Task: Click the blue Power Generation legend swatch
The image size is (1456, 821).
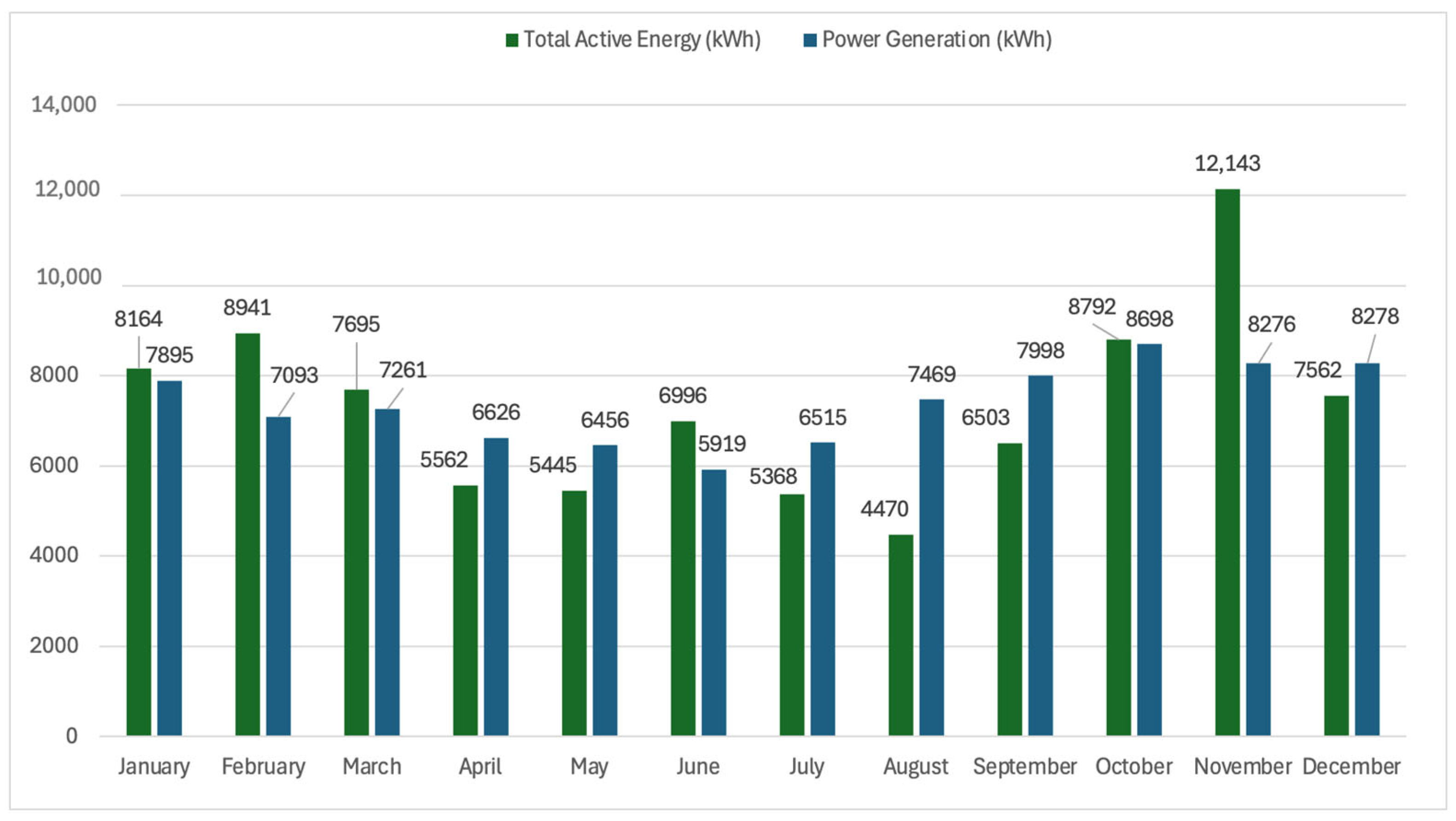Action: coord(810,40)
